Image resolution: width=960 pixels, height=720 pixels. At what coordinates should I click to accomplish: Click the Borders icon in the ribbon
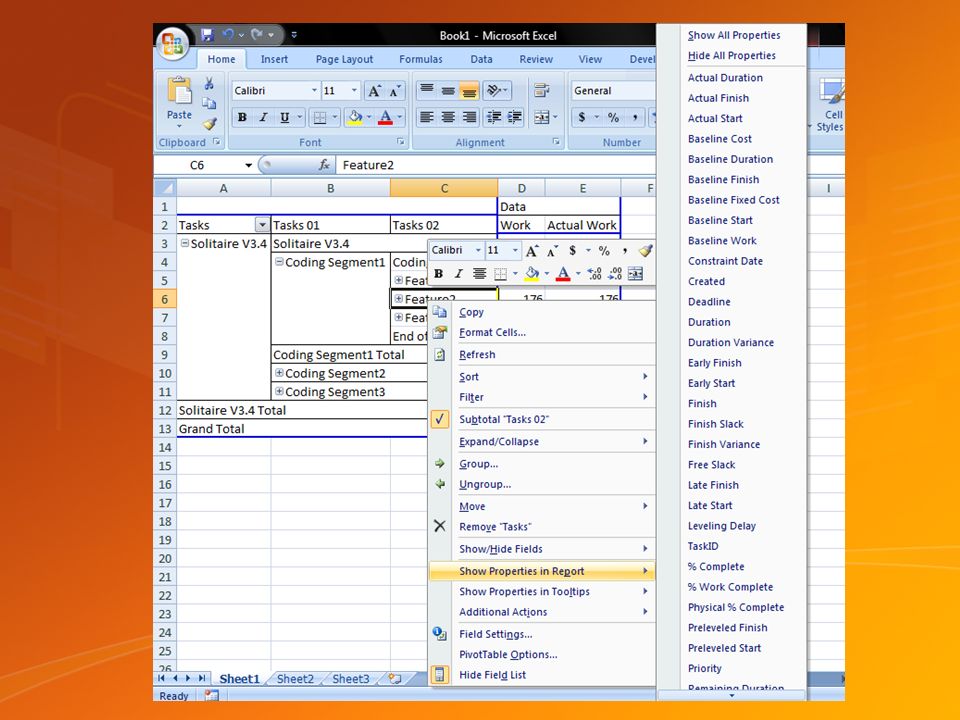[319, 118]
